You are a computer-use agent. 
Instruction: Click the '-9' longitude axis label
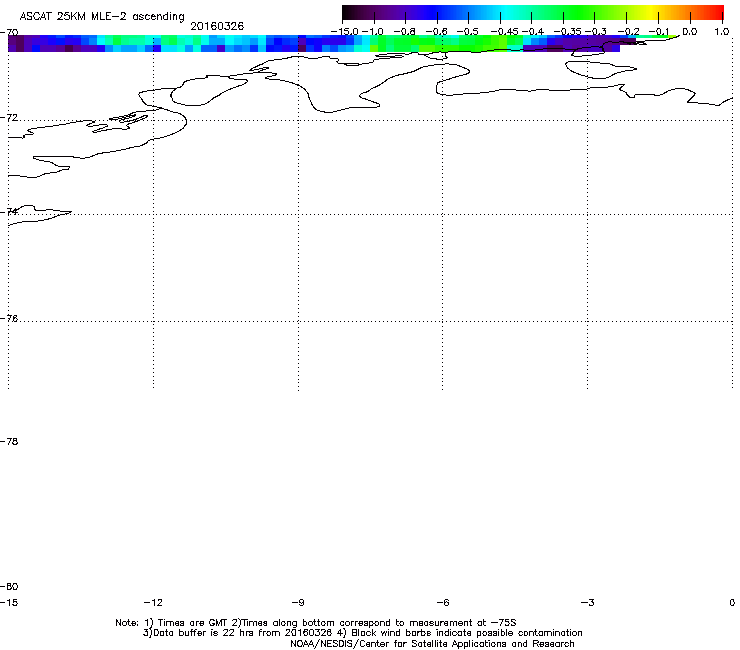click(298, 602)
